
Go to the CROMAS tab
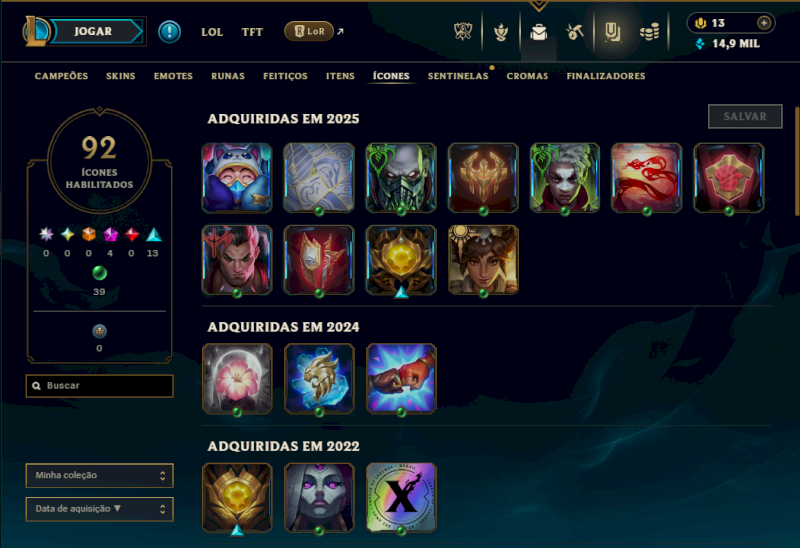527,76
